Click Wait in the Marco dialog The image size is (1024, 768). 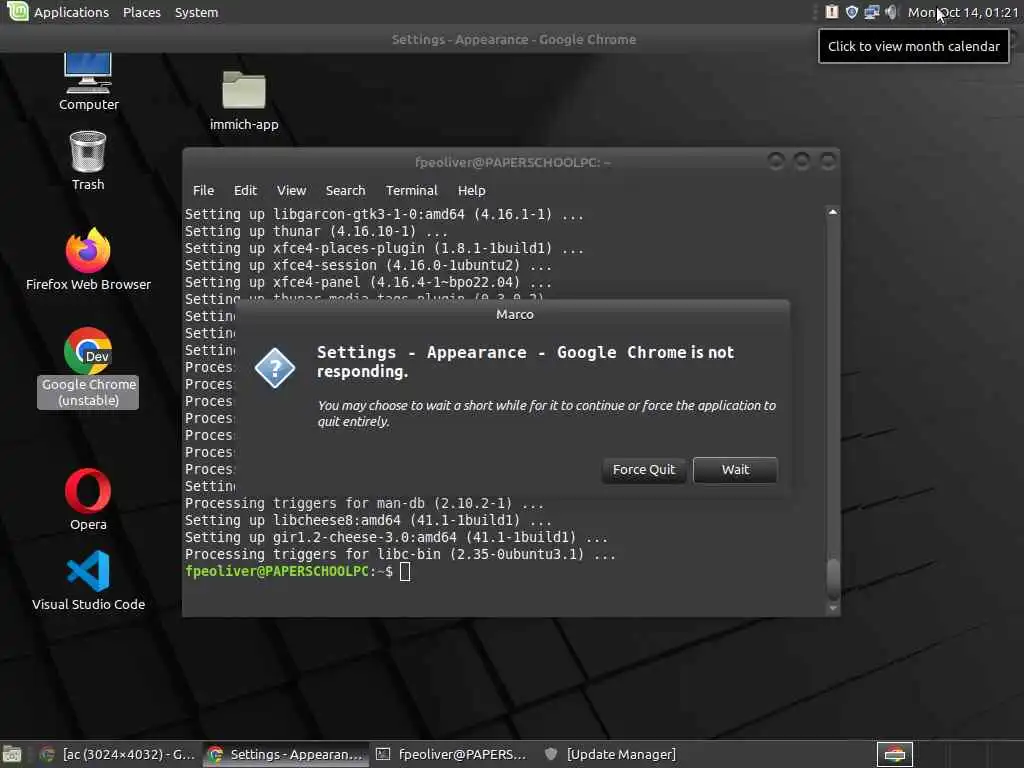(735, 470)
